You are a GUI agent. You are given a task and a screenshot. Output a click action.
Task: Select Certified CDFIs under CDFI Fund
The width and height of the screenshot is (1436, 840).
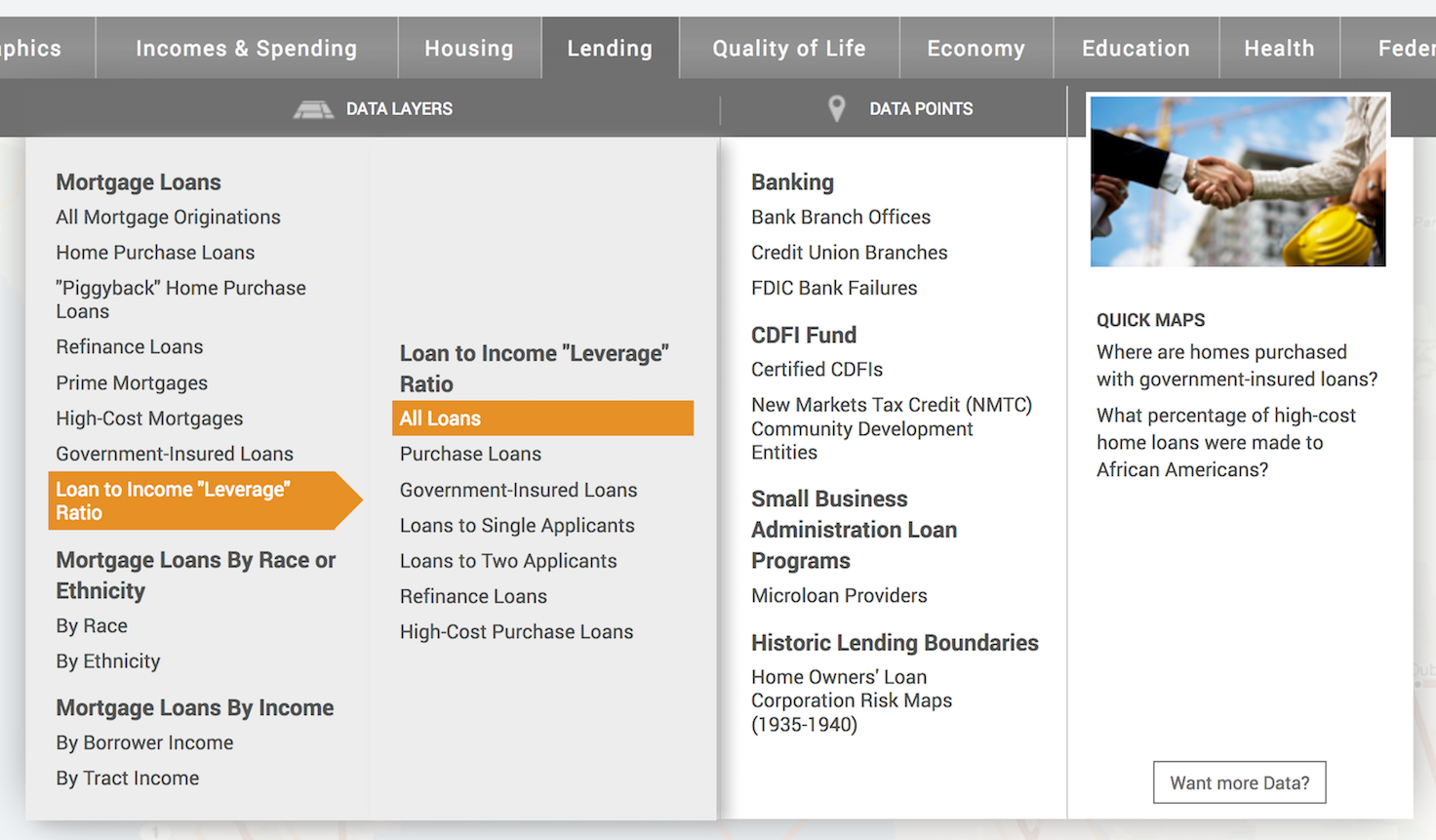pos(817,369)
